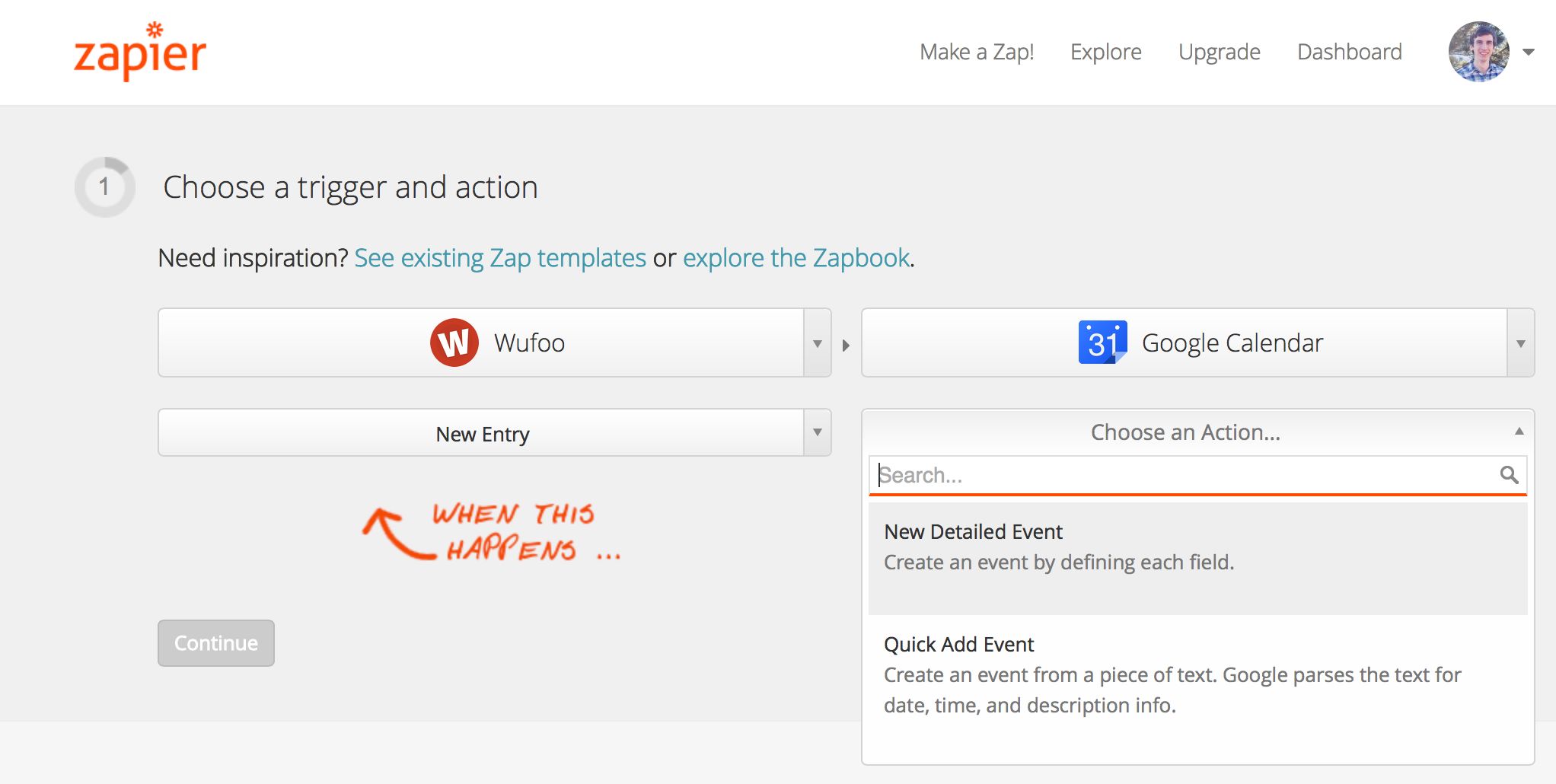1556x784 pixels.
Task: Click the Google Calendar icon
Action: tap(1102, 343)
